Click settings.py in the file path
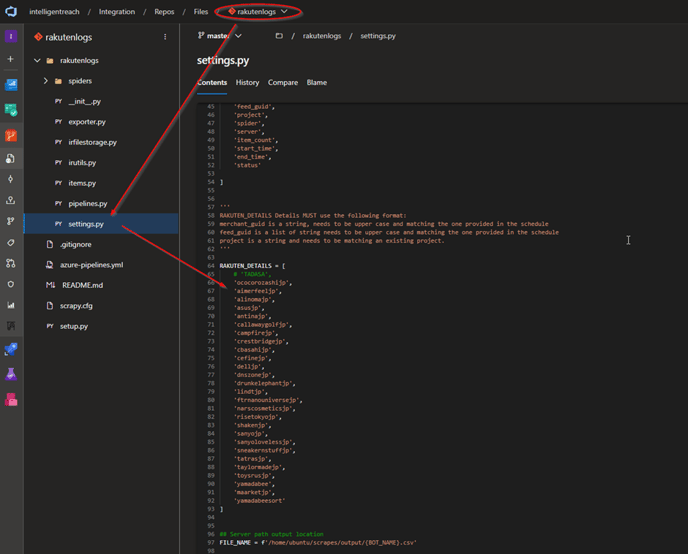Screen dimensions: 688x554 point(378,36)
